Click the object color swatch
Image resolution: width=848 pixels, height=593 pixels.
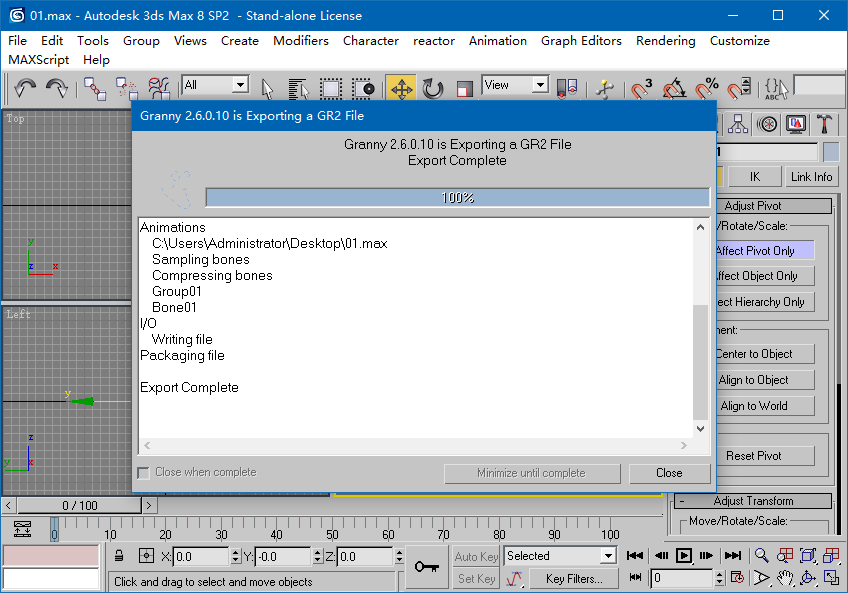tap(831, 152)
